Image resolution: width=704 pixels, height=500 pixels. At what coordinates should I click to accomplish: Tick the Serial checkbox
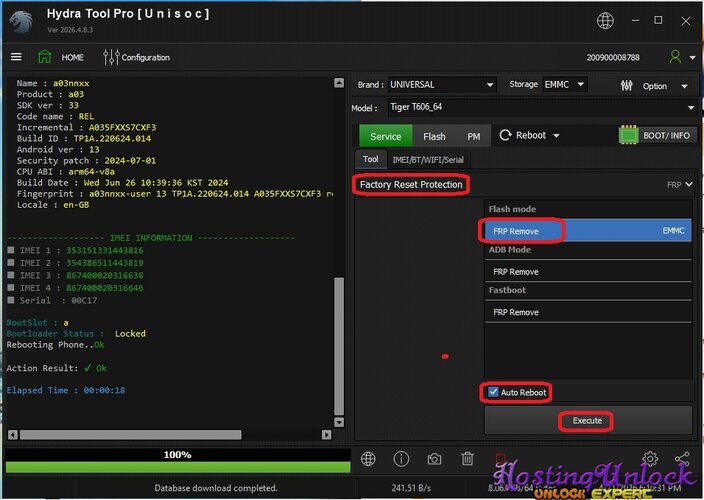(11, 300)
